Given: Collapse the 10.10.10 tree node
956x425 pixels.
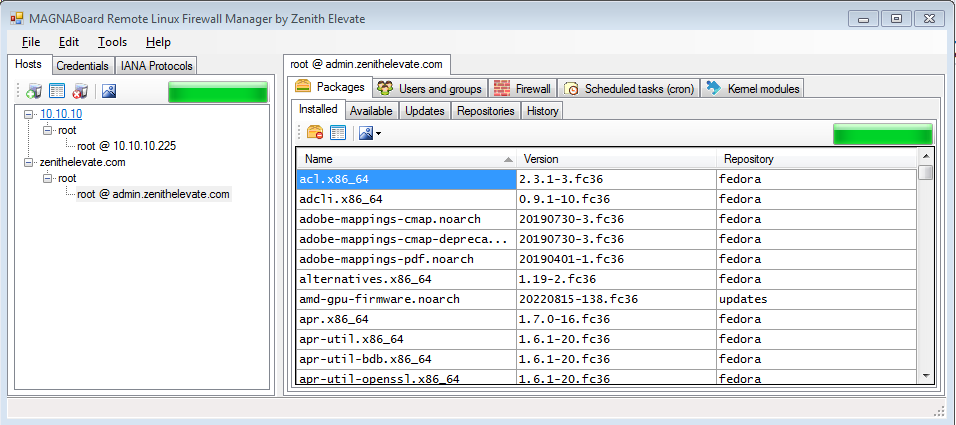Looking at the screenshot, I should (28, 114).
